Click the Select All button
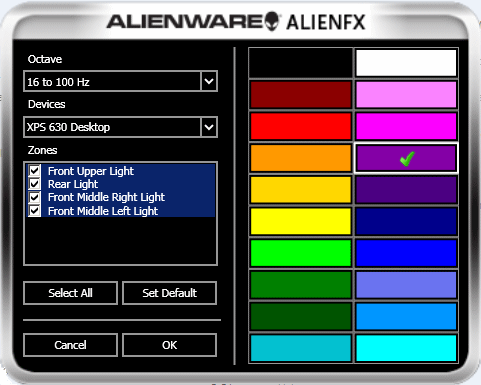 [x=70, y=293]
